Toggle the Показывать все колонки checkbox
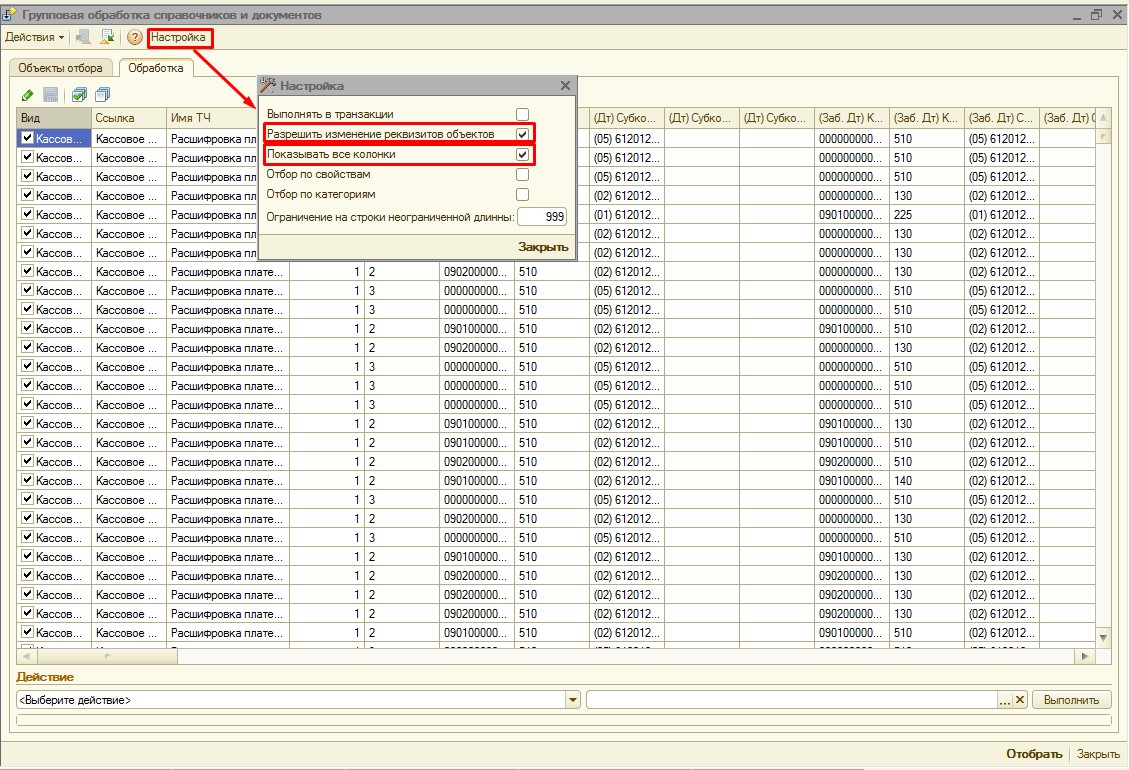Image resolution: width=1129 pixels, height=770 pixels. (x=522, y=155)
